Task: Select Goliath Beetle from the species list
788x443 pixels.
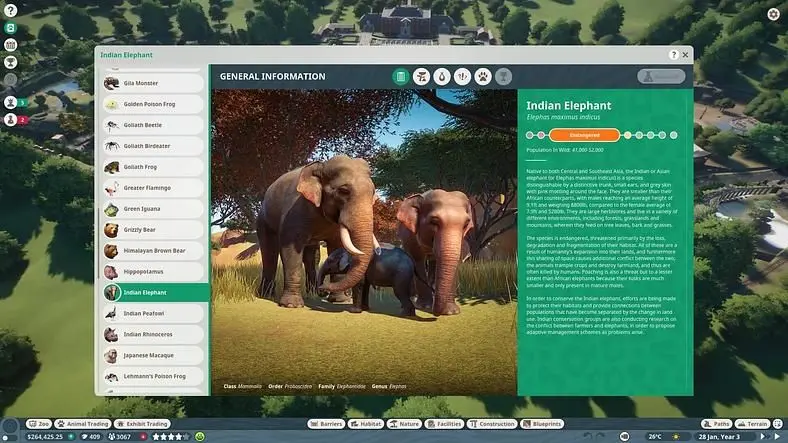Action: [153, 125]
